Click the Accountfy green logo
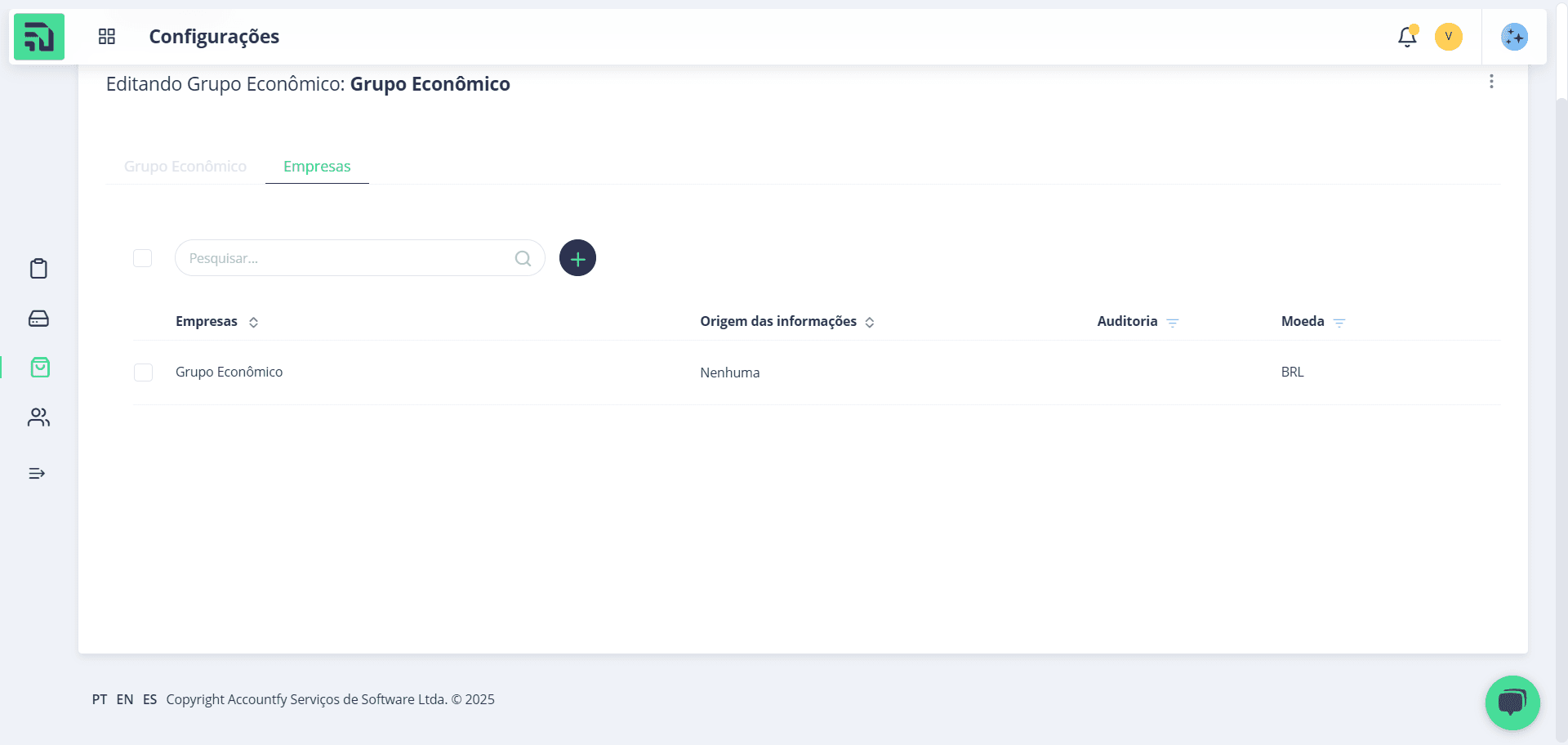Image resolution: width=1568 pixels, height=745 pixels. [39, 37]
